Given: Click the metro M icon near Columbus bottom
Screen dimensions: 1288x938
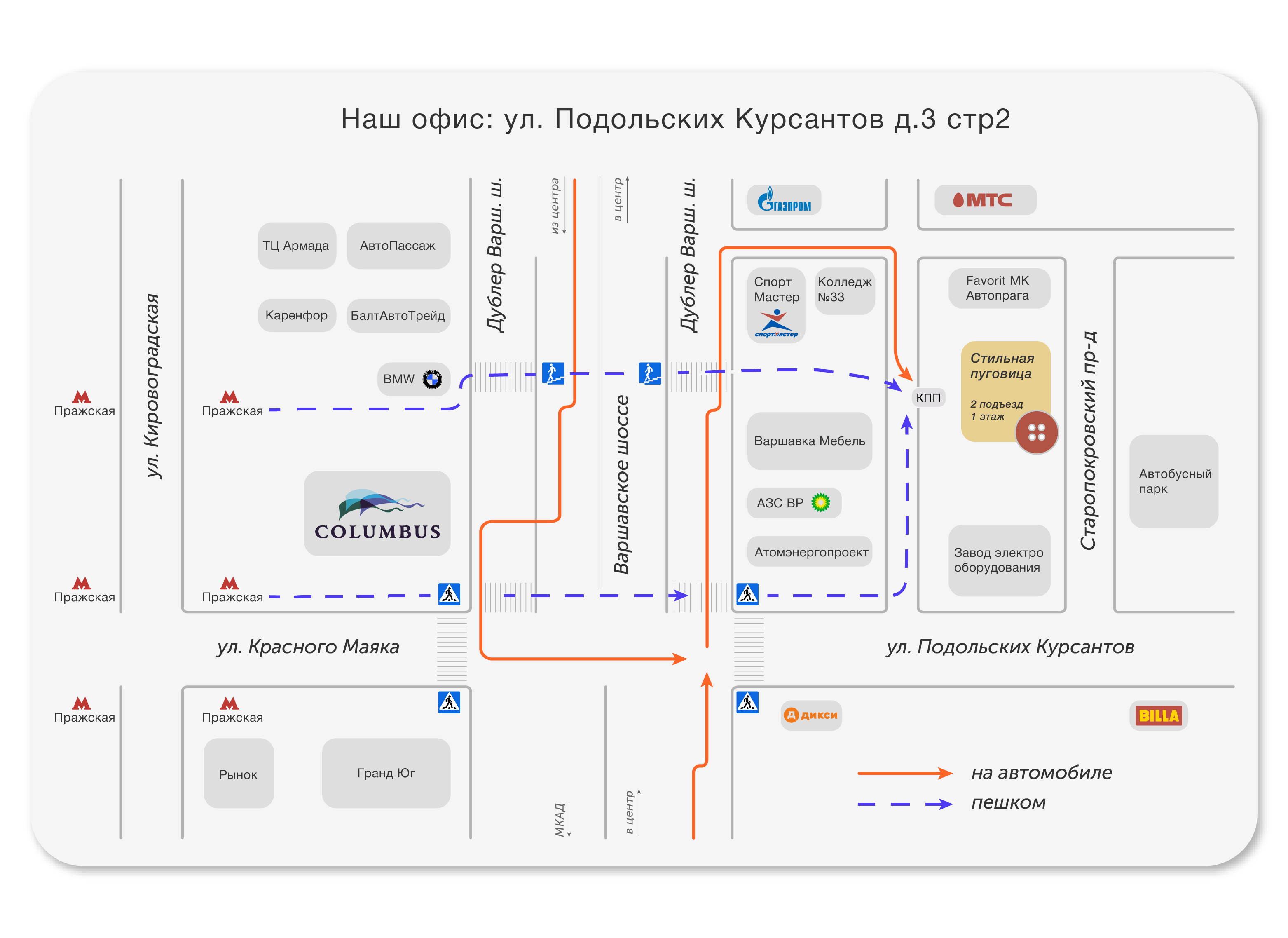Looking at the screenshot, I should pyautogui.click(x=229, y=583).
